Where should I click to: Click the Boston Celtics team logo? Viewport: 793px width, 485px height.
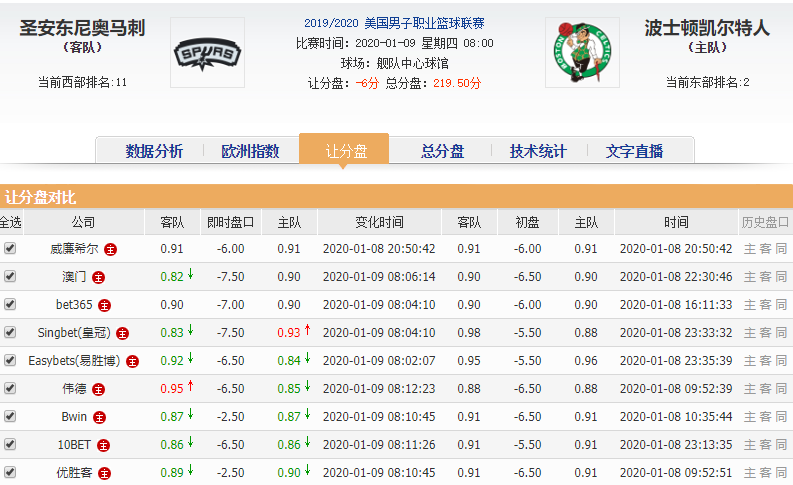click(582, 53)
